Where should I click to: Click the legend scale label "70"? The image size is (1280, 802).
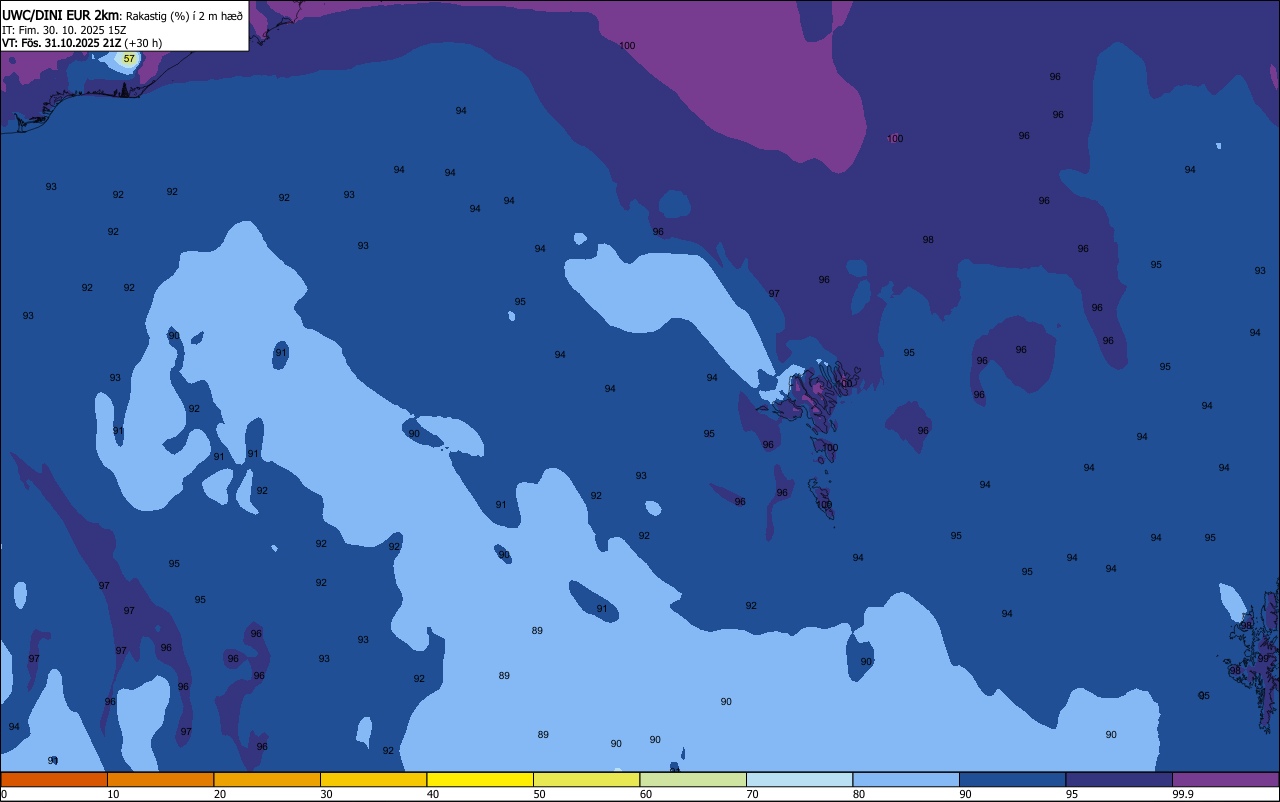752,794
